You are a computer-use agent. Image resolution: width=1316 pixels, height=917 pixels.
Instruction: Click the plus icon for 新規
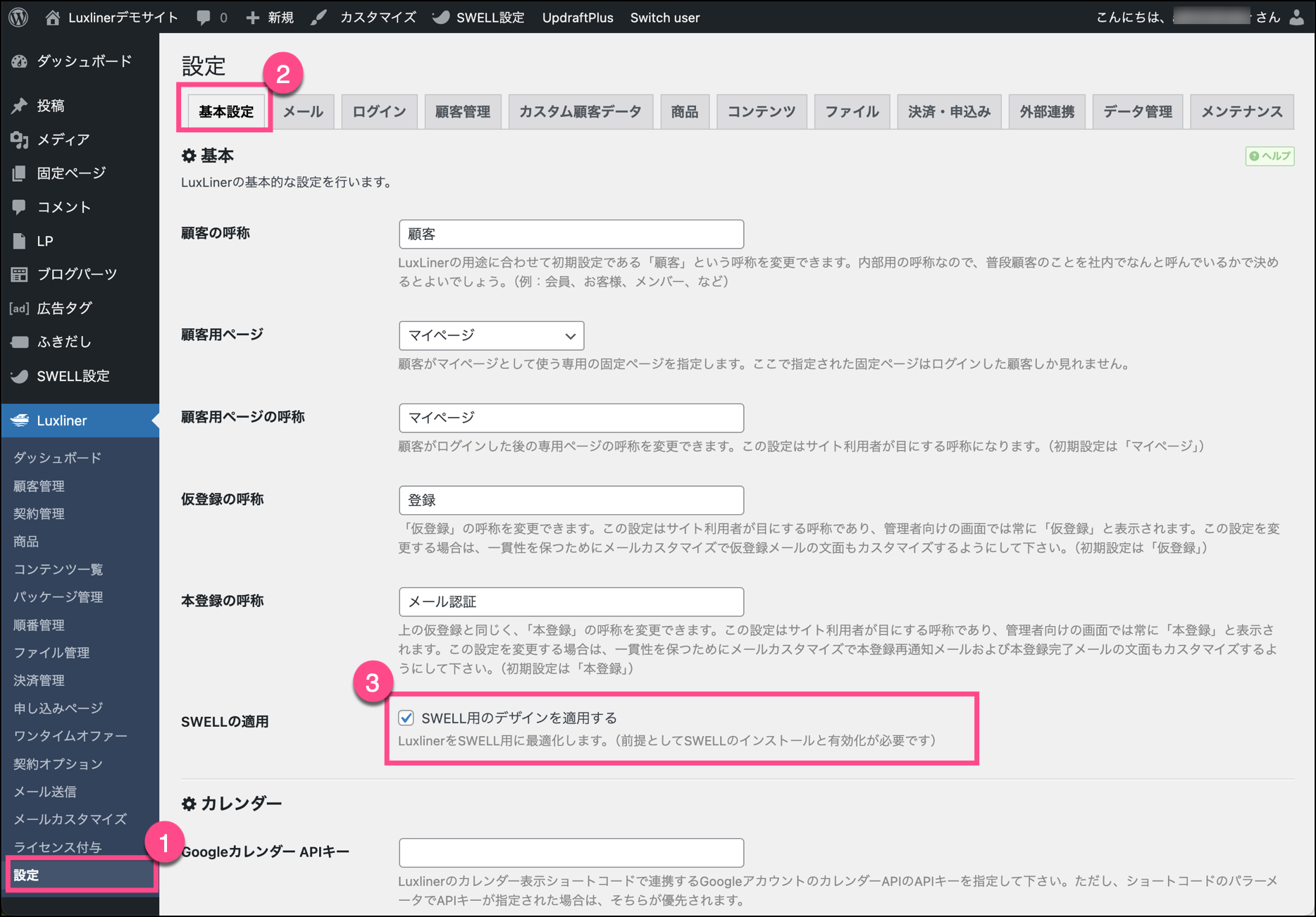coord(252,18)
